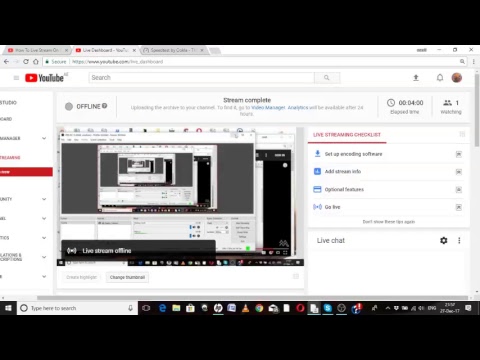Collapse the Live Streaming Checklist panel
This screenshot has width=480, height=360.
coord(462,134)
